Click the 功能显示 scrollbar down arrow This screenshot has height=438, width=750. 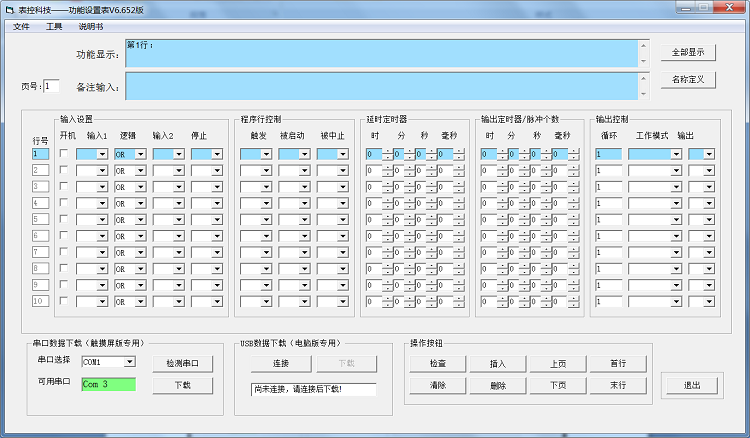(x=643, y=61)
